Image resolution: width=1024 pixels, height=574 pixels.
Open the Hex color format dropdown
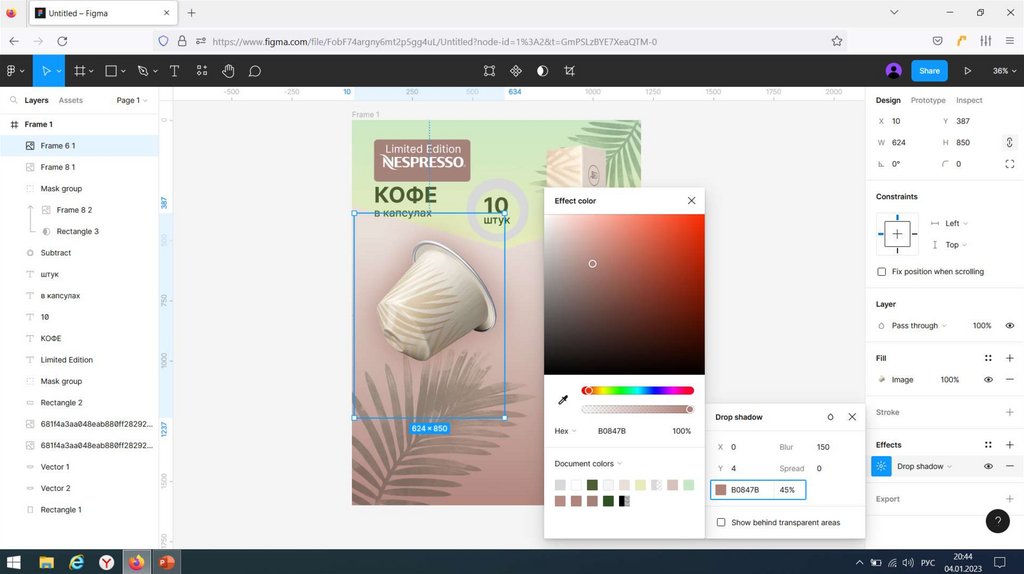(x=566, y=431)
